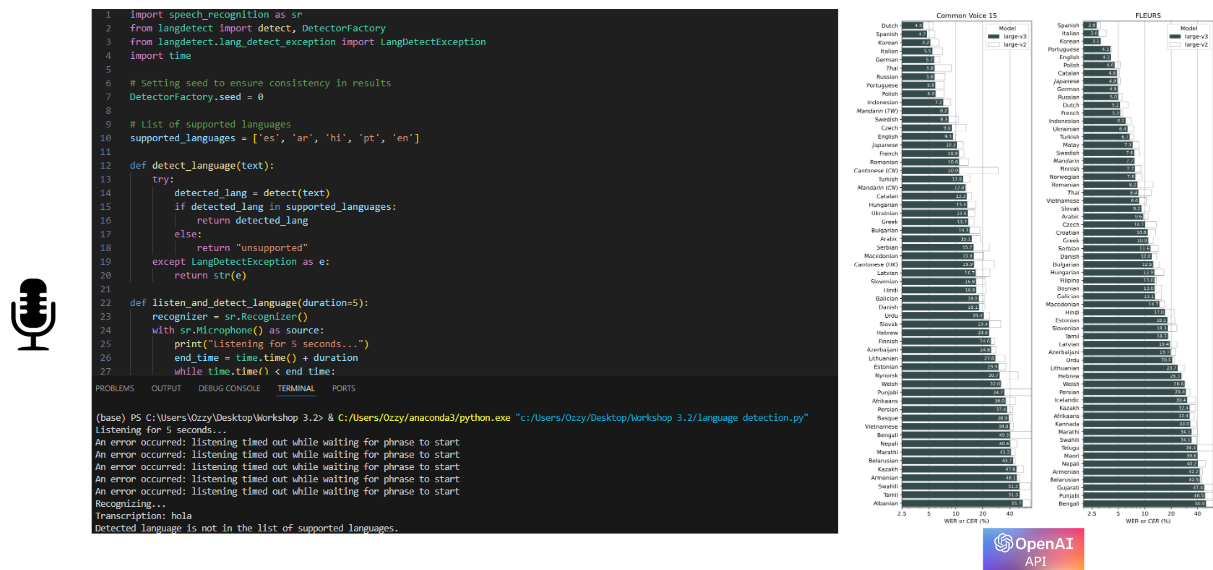Click line number 22 in the gutter
The image size is (1213, 570).
pyautogui.click(x=106, y=302)
